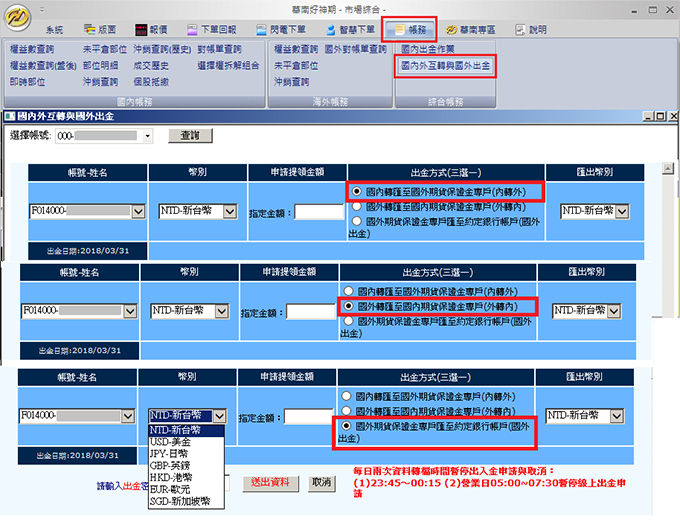The width and height of the screenshot is (680, 526).
Task: Open the 系統 system menu
Action: coord(55,29)
